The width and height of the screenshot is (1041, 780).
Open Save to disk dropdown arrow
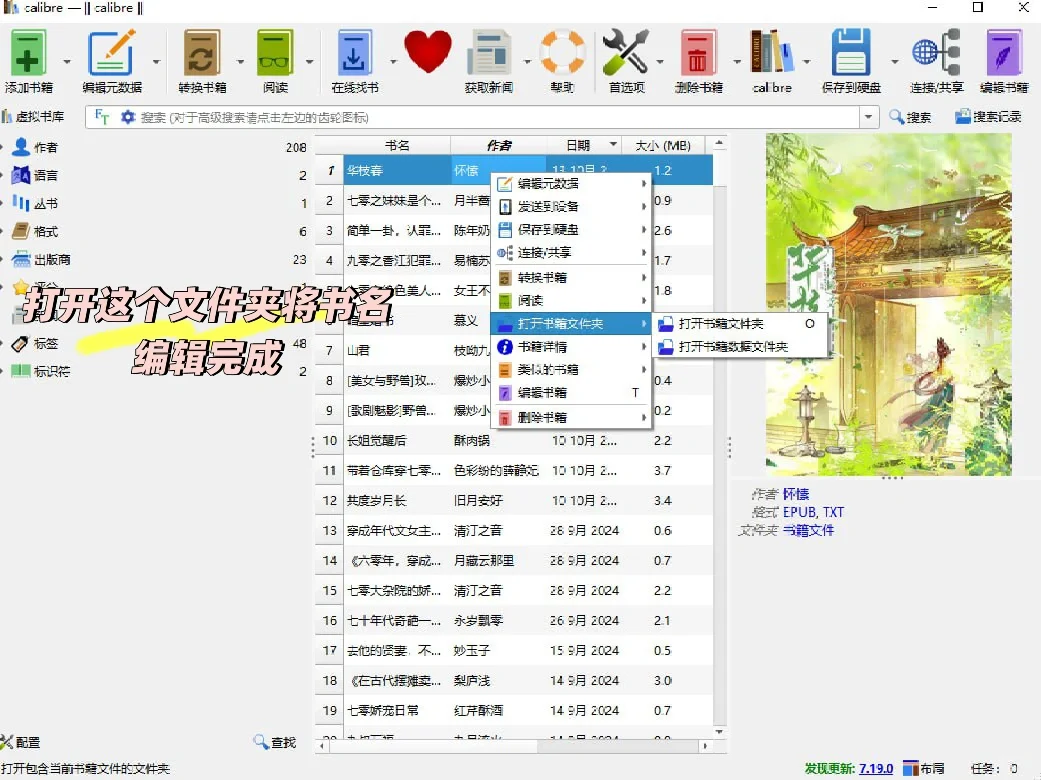pyautogui.click(x=894, y=62)
